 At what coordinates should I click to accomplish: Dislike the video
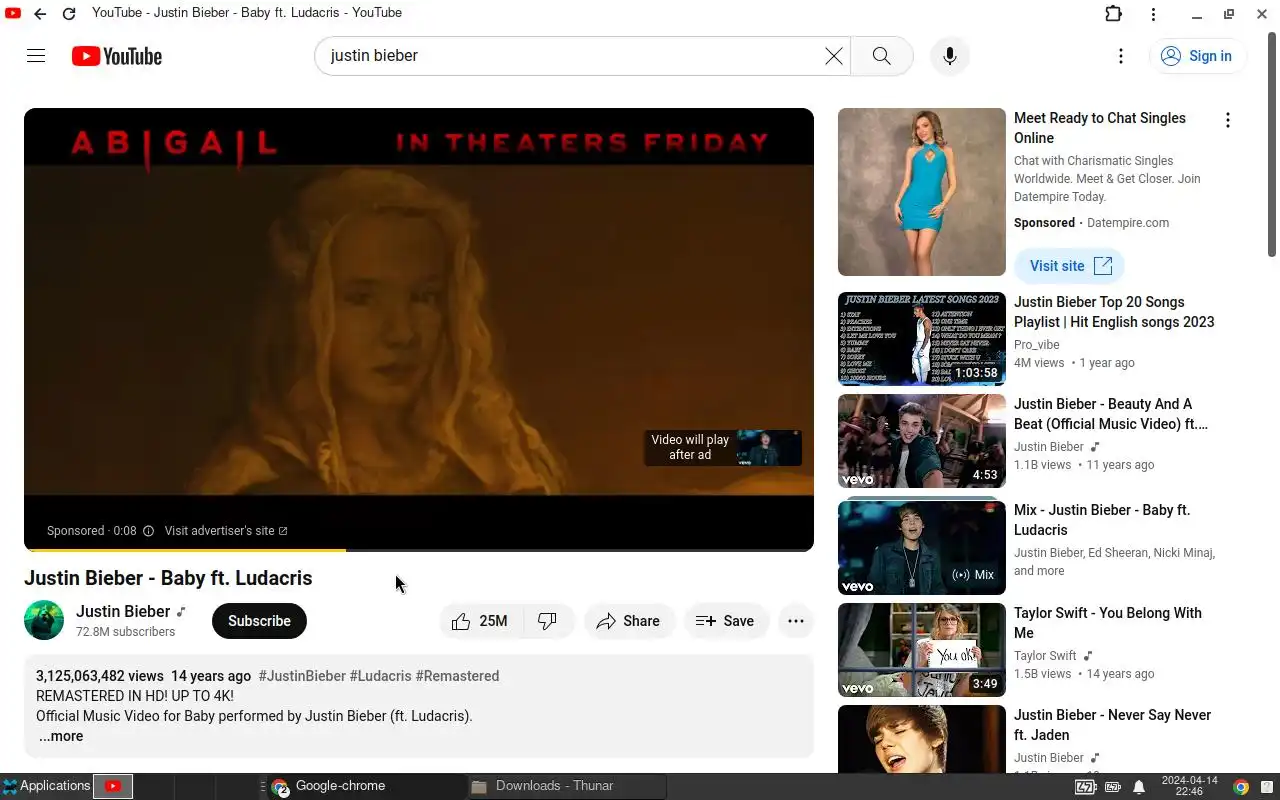pyautogui.click(x=548, y=621)
